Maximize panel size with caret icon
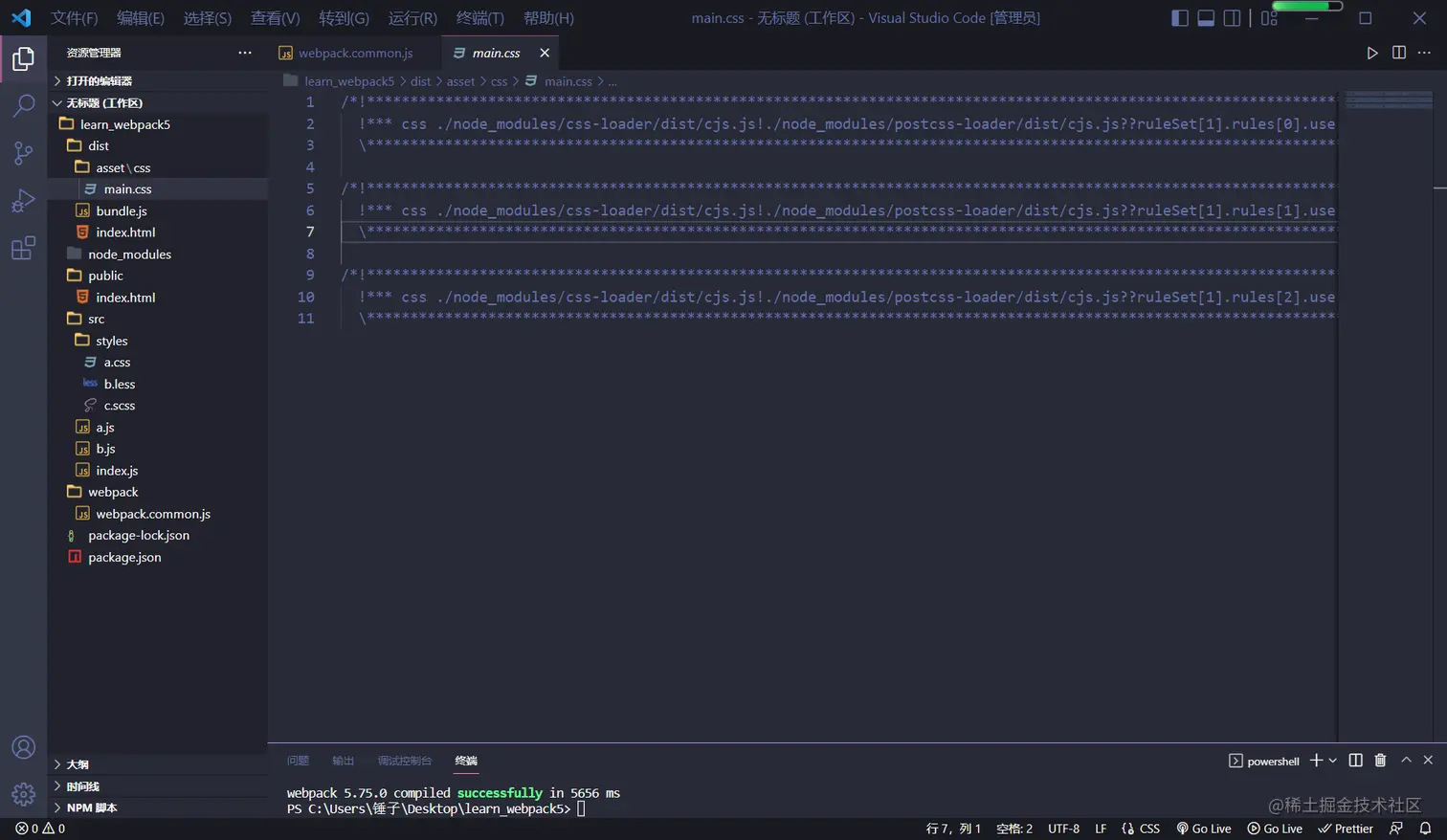Screen dimensions: 1447x840 [1406, 761]
